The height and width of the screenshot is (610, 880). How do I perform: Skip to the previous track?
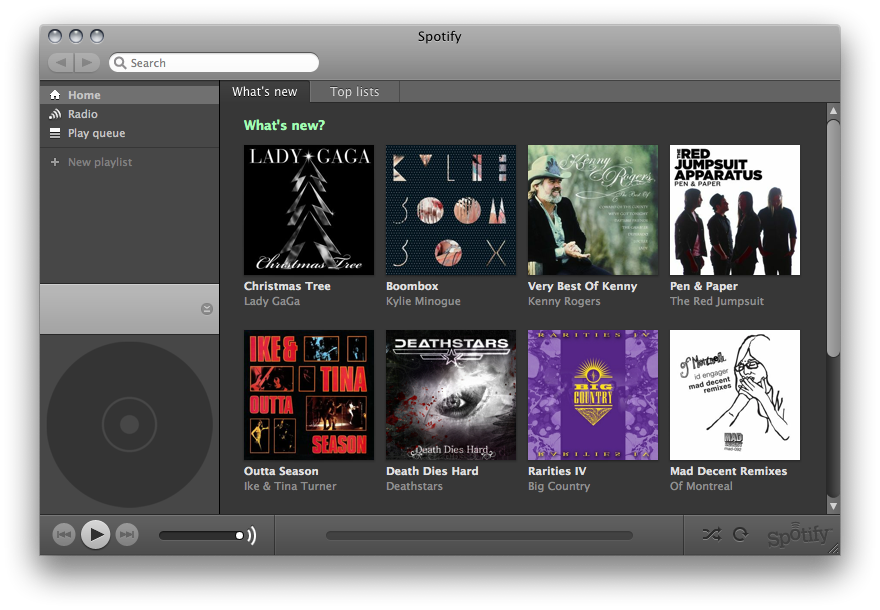click(x=64, y=534)
